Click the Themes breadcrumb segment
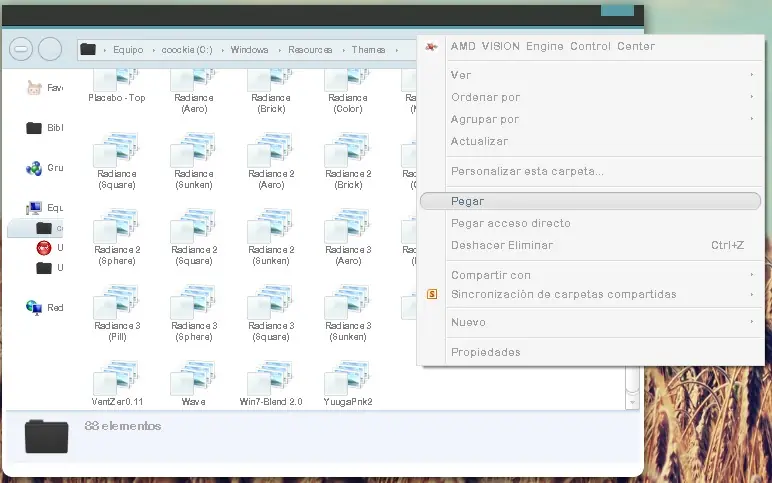This screenshot has width=772, height=483. [368, 50]
